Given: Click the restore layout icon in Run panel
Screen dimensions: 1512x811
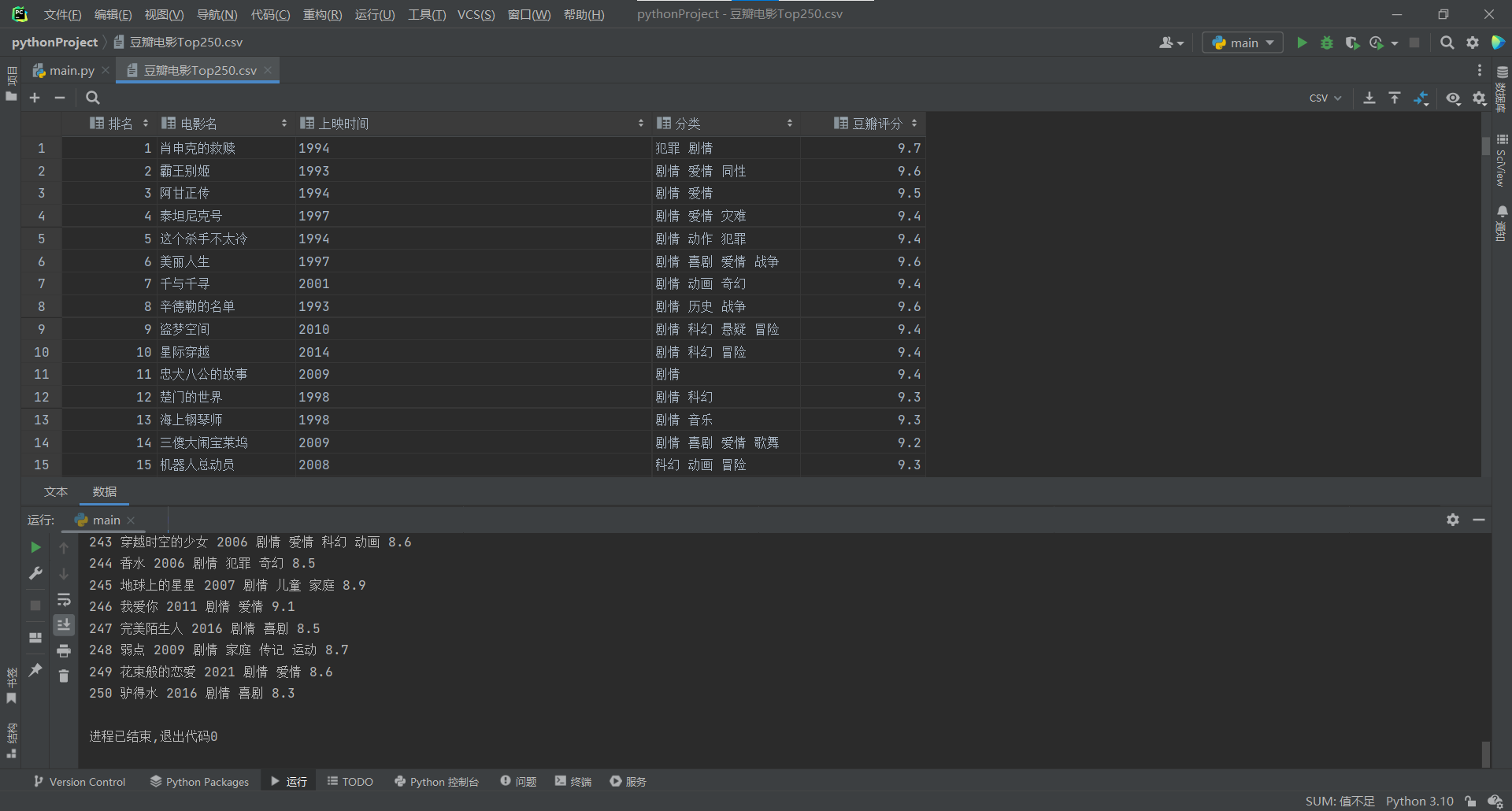Looking at the screenshot, I should point(35,638).
